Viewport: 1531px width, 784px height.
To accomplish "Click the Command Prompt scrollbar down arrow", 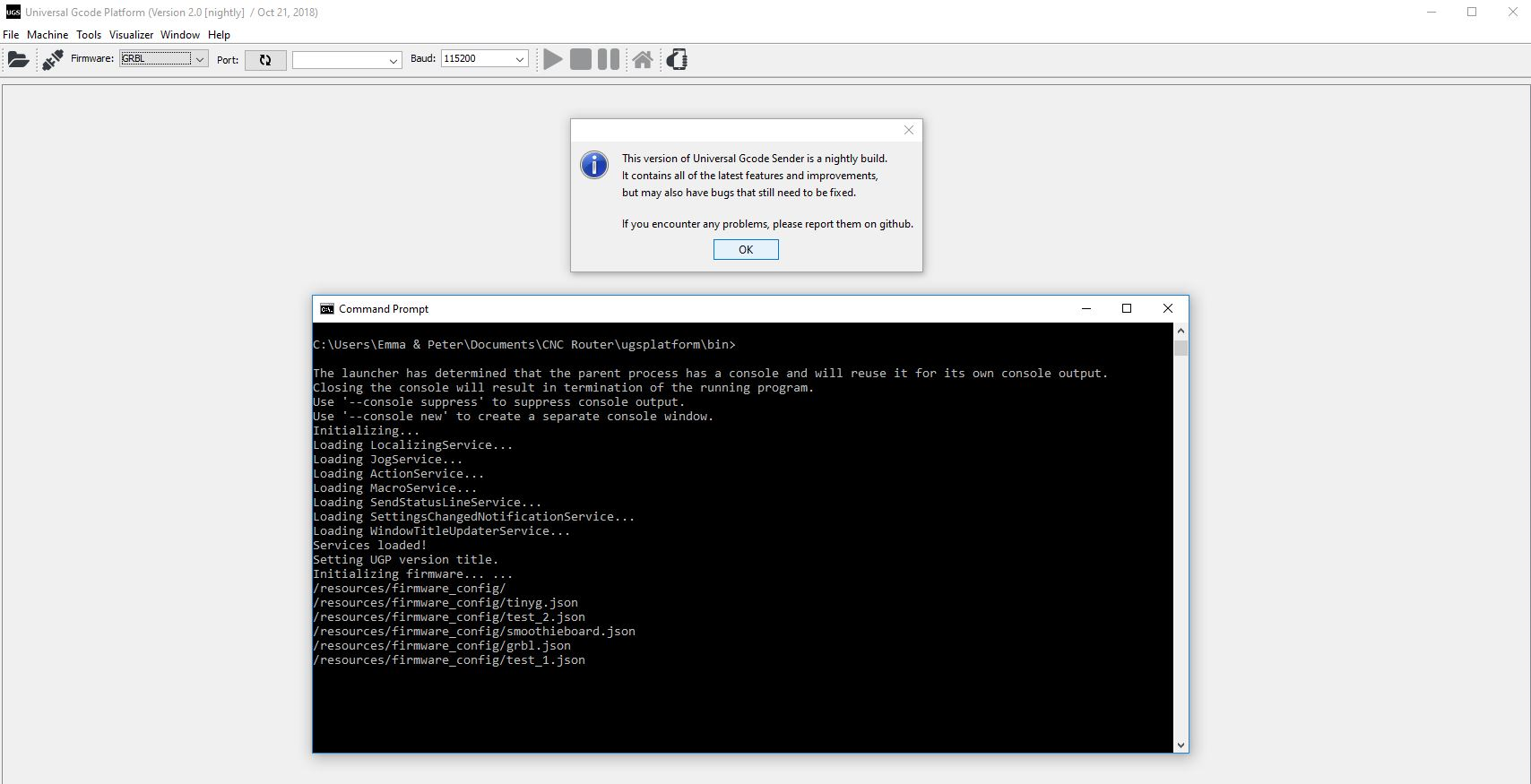I will coord(1181,745).
